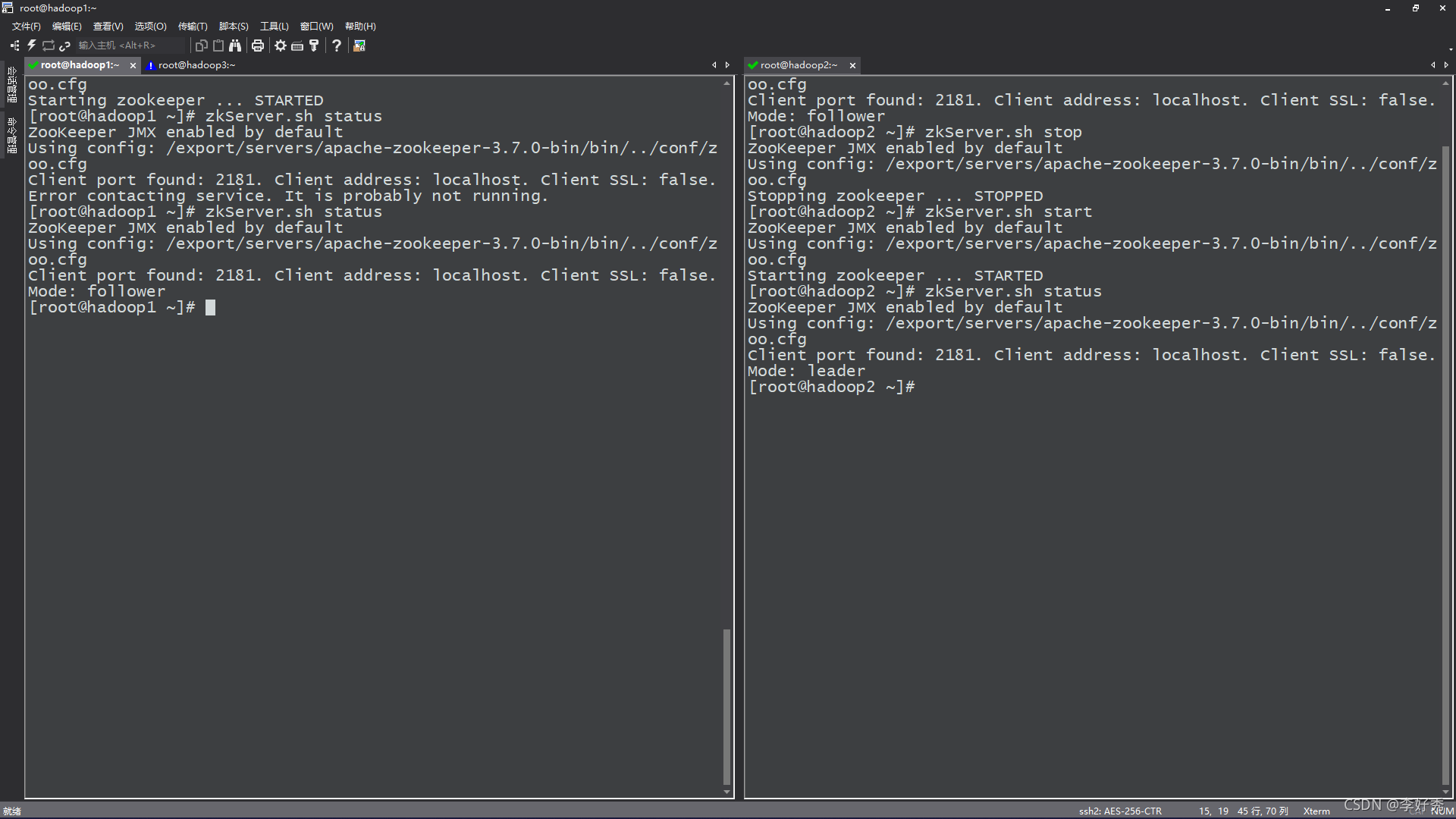Open the 文件(F) menu
Image resolution: width=1456 pixels, height=819 pixels.
[x=27, y=27]
